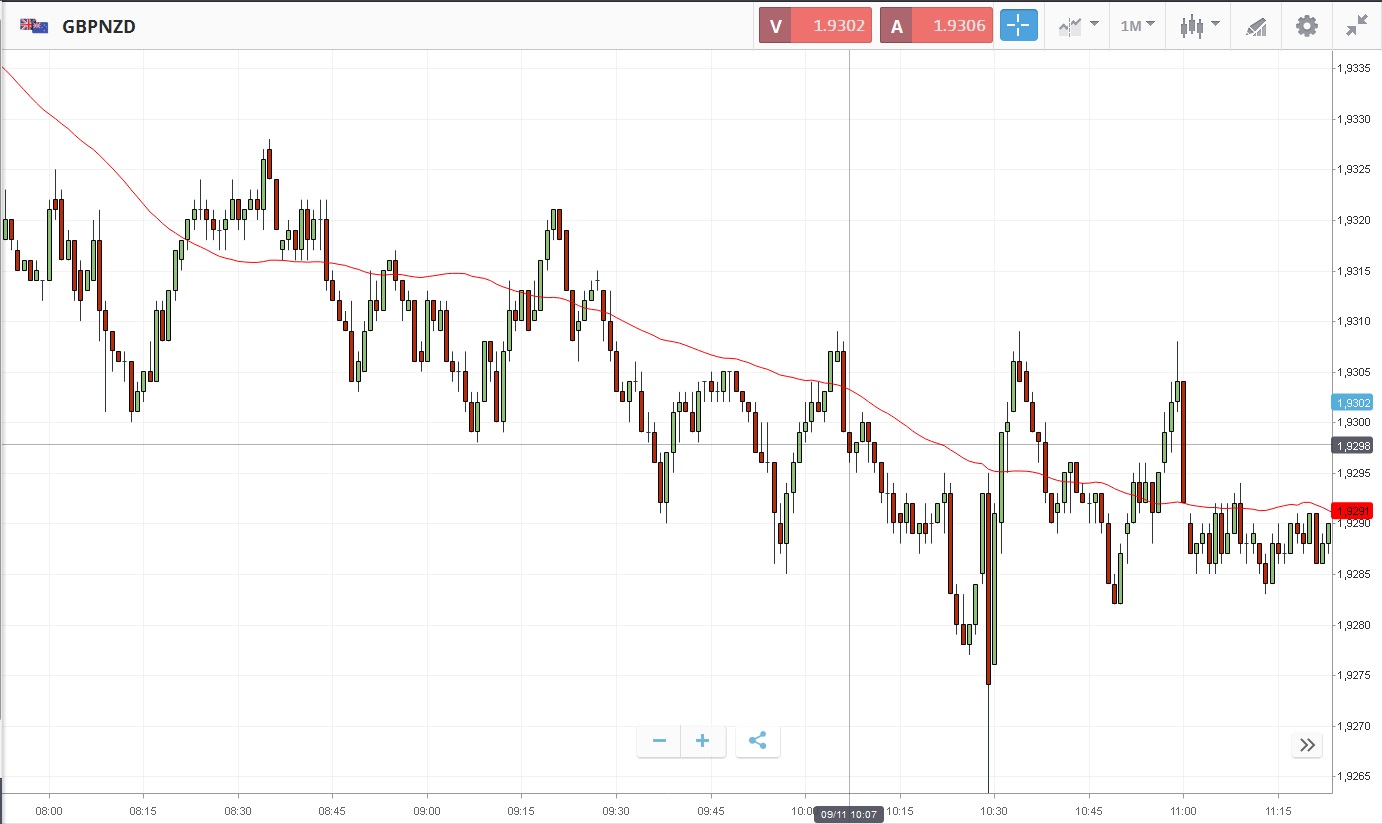Zoom out with the minus button

click(x=659, y=741)
